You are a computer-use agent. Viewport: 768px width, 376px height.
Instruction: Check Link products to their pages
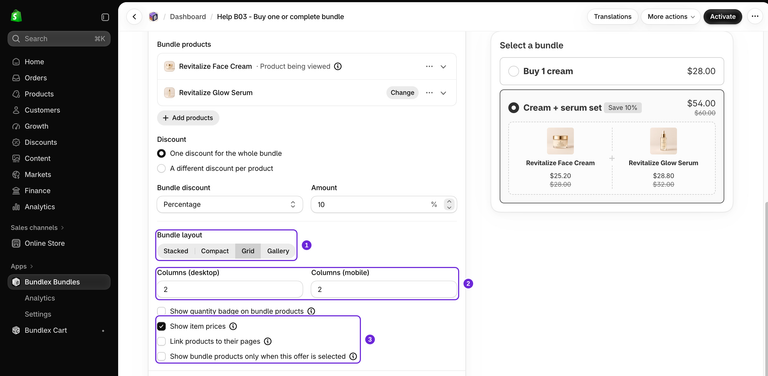(161, 341)
